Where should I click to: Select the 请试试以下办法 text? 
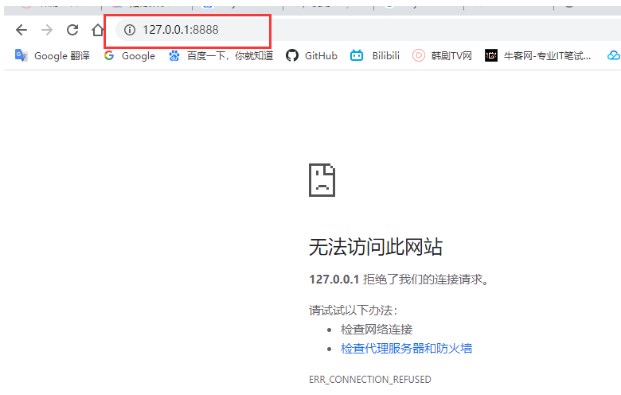click(353, 310)
